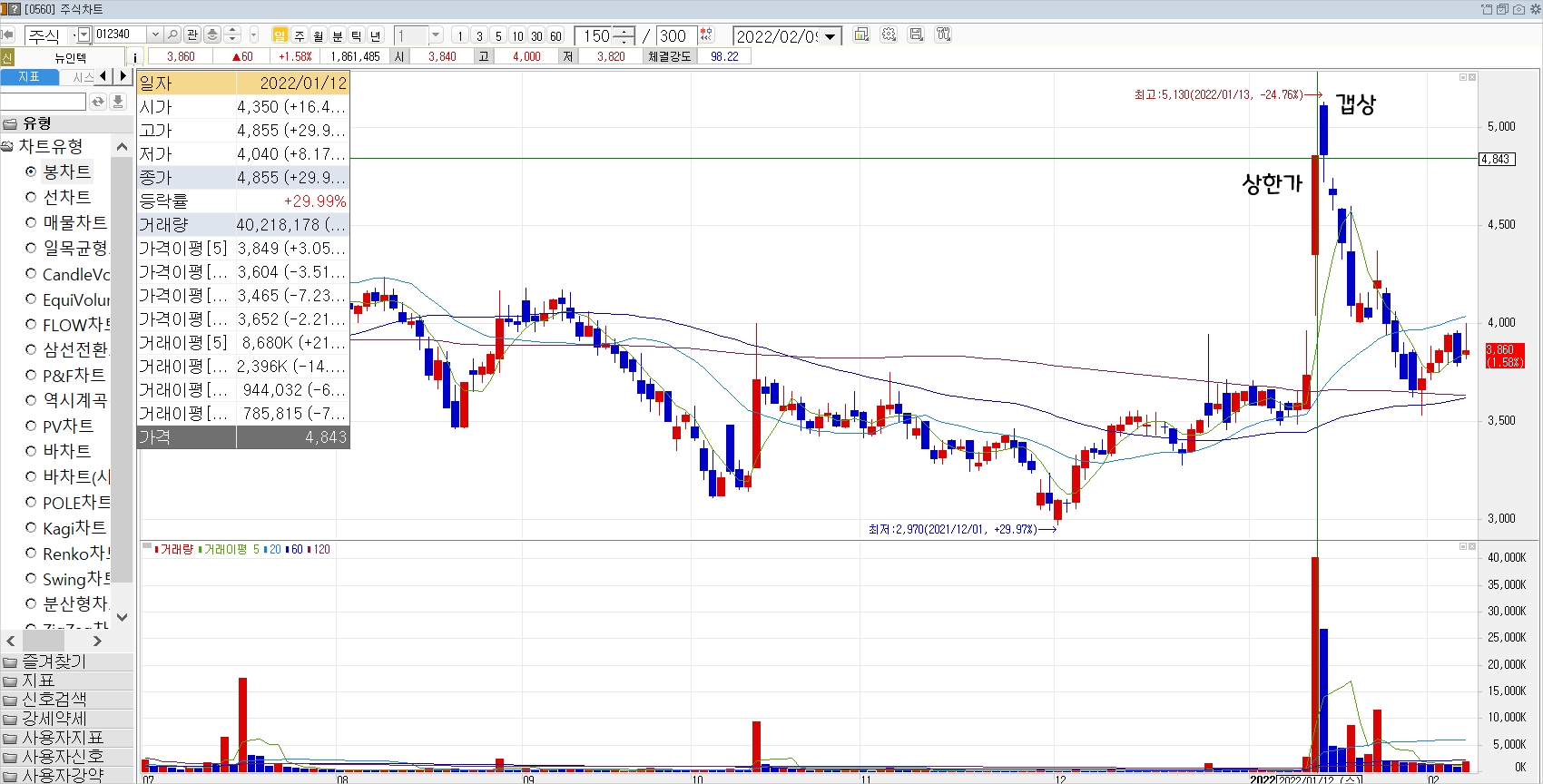Click the blue 60 volume average legend marker

[288, 550]
